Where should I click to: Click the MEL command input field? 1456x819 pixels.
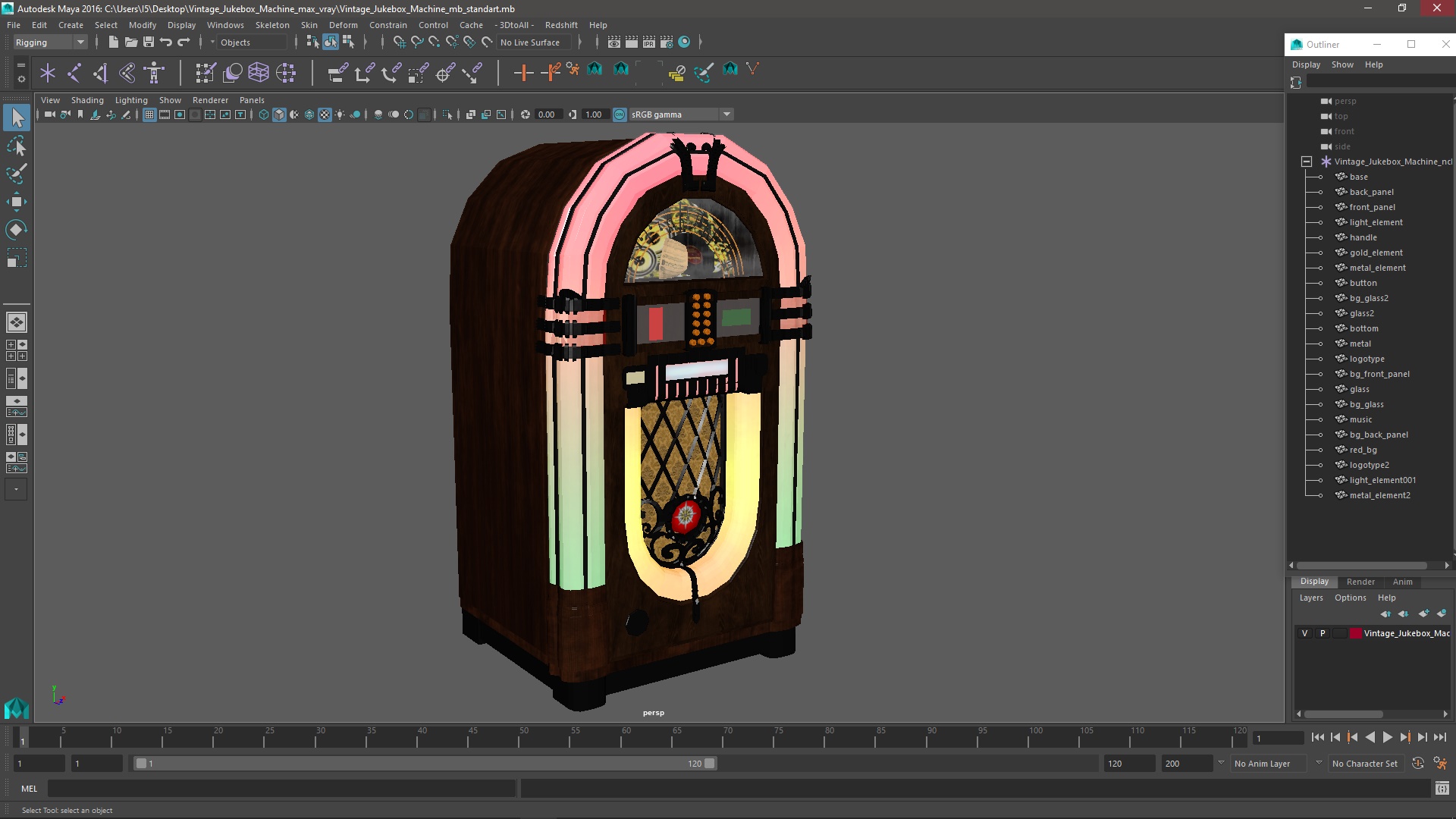click(x=281, y=789)
